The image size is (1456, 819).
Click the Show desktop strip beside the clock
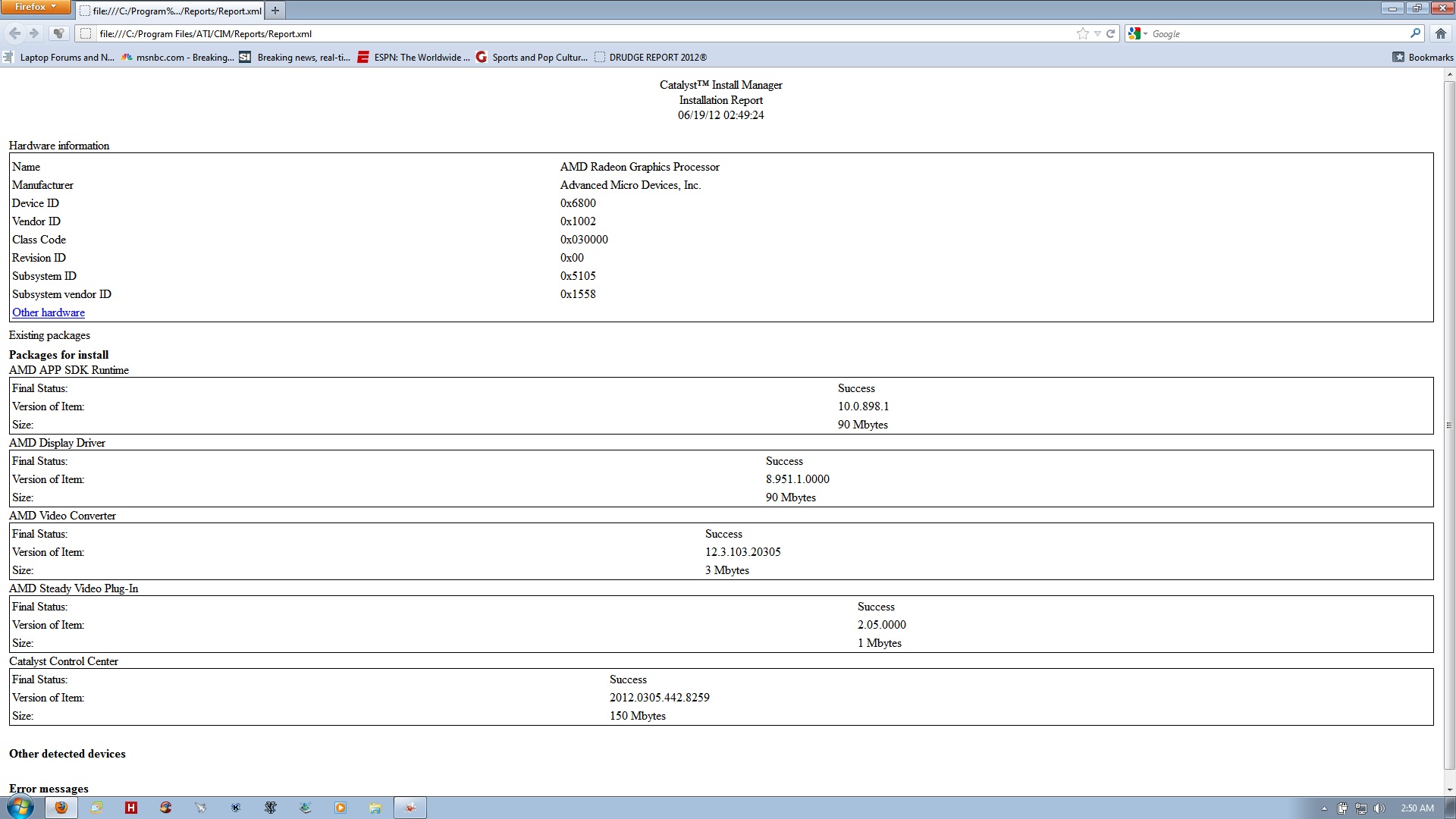tap(1451, 808)
